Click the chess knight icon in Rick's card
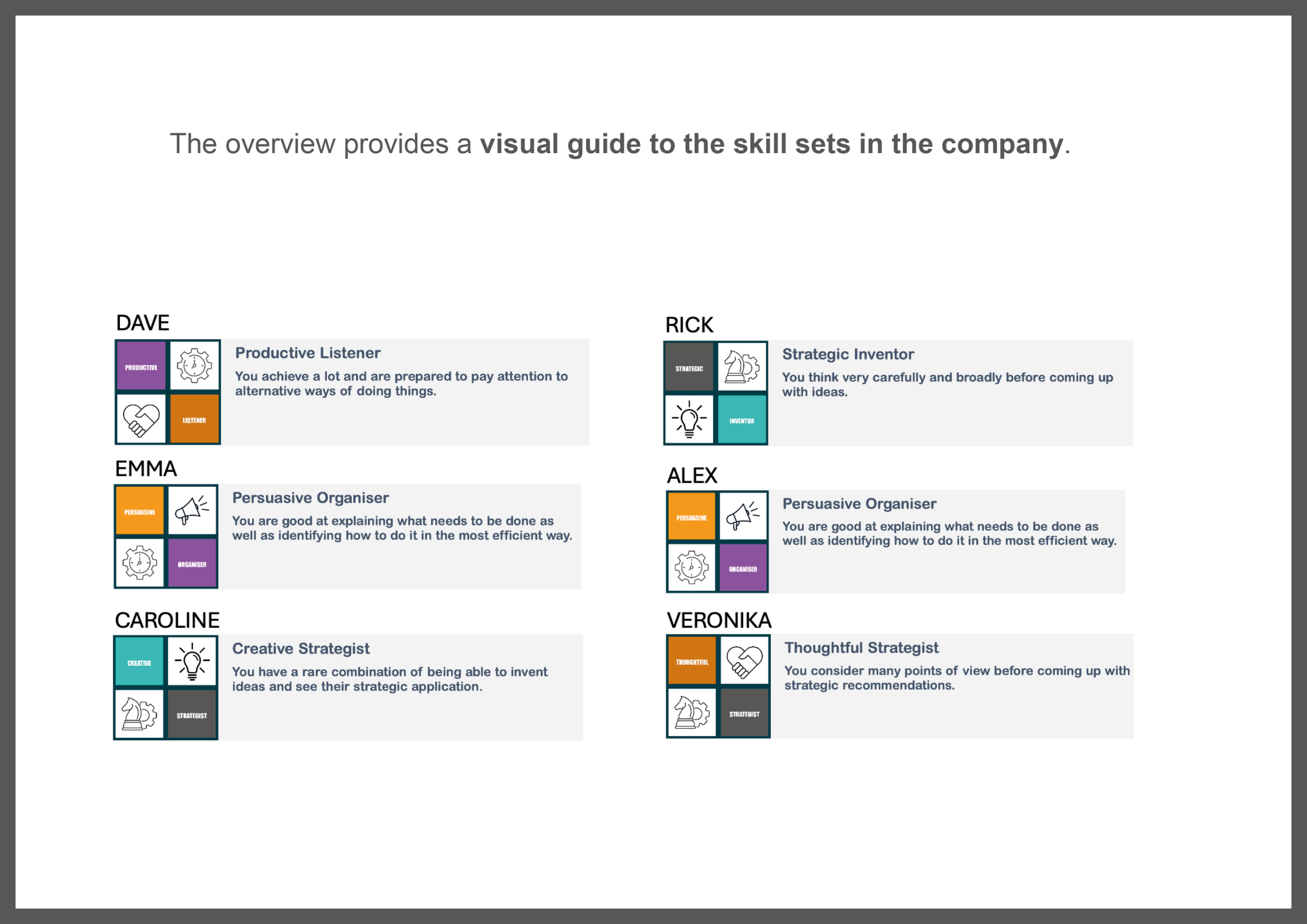Screen dimensions: 1307x924 coord(742,367)
